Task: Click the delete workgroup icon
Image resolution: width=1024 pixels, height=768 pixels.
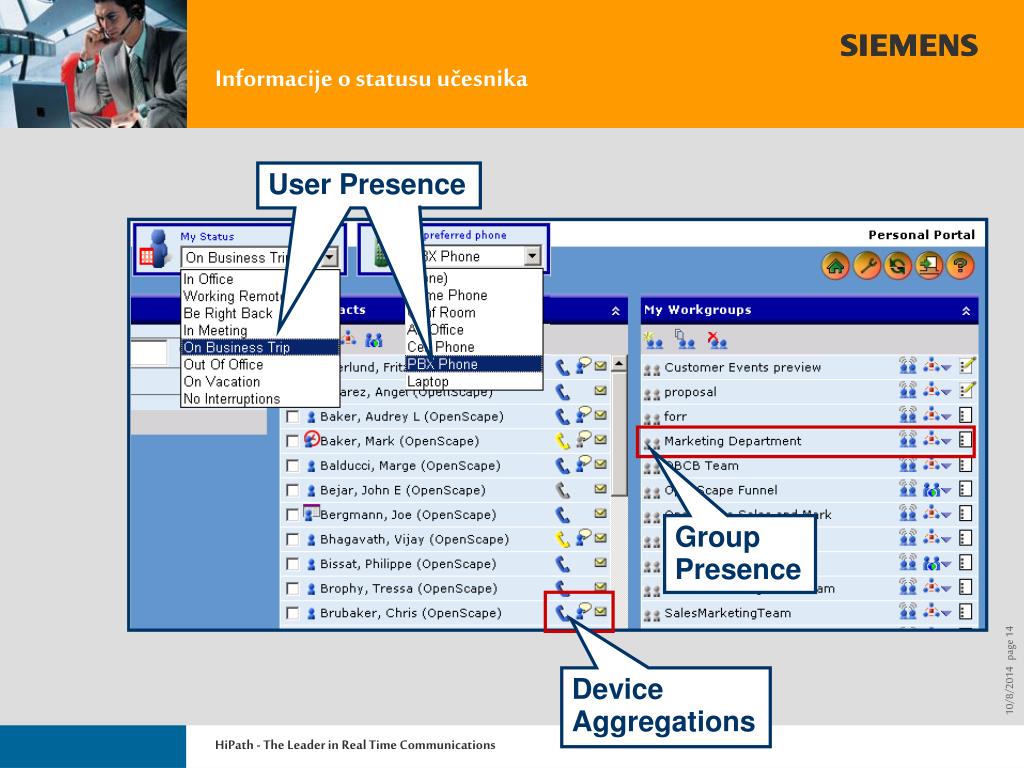Action: pyautogui.click(x=716, y=340)
